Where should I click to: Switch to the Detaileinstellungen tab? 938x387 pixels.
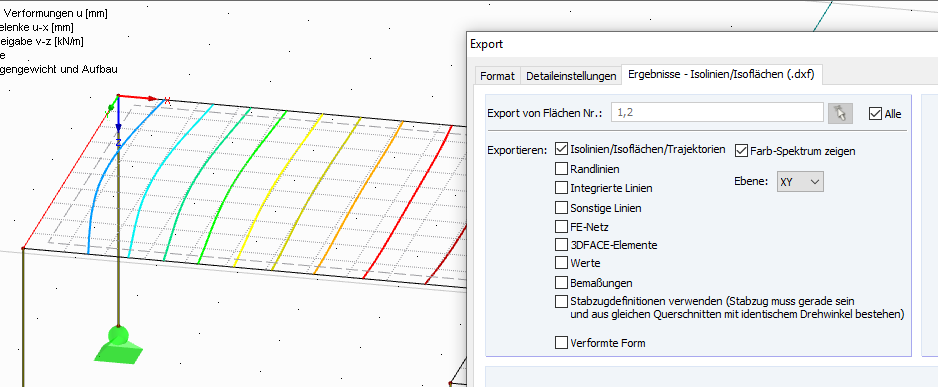click(x=571, y=76)
